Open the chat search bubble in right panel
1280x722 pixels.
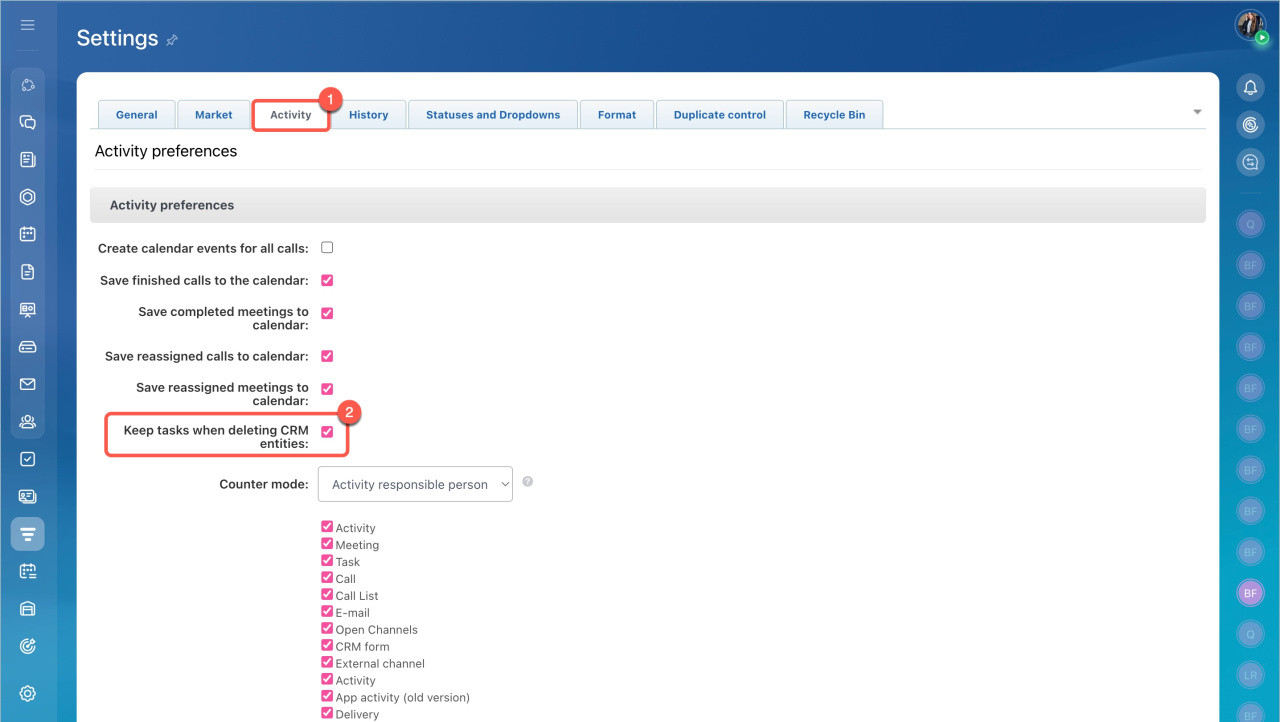(x=1250, y=162)
